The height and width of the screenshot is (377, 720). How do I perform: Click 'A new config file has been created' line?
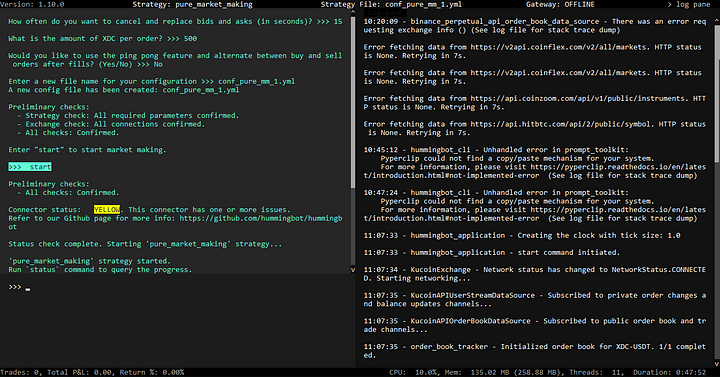(124, 90)
